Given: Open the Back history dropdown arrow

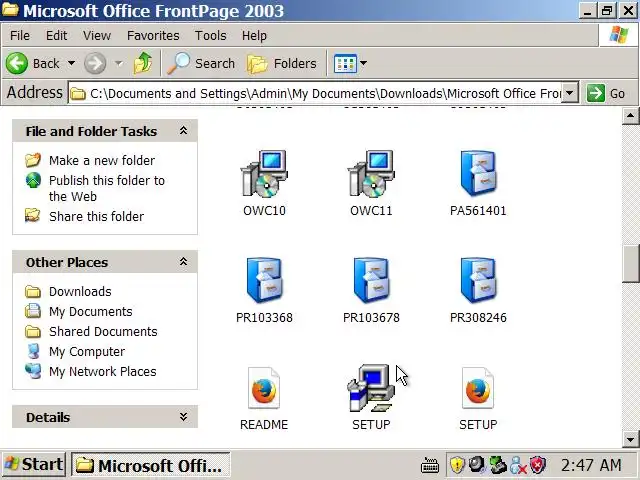Looking at the screenshot, I should click(x=71, y=64).
